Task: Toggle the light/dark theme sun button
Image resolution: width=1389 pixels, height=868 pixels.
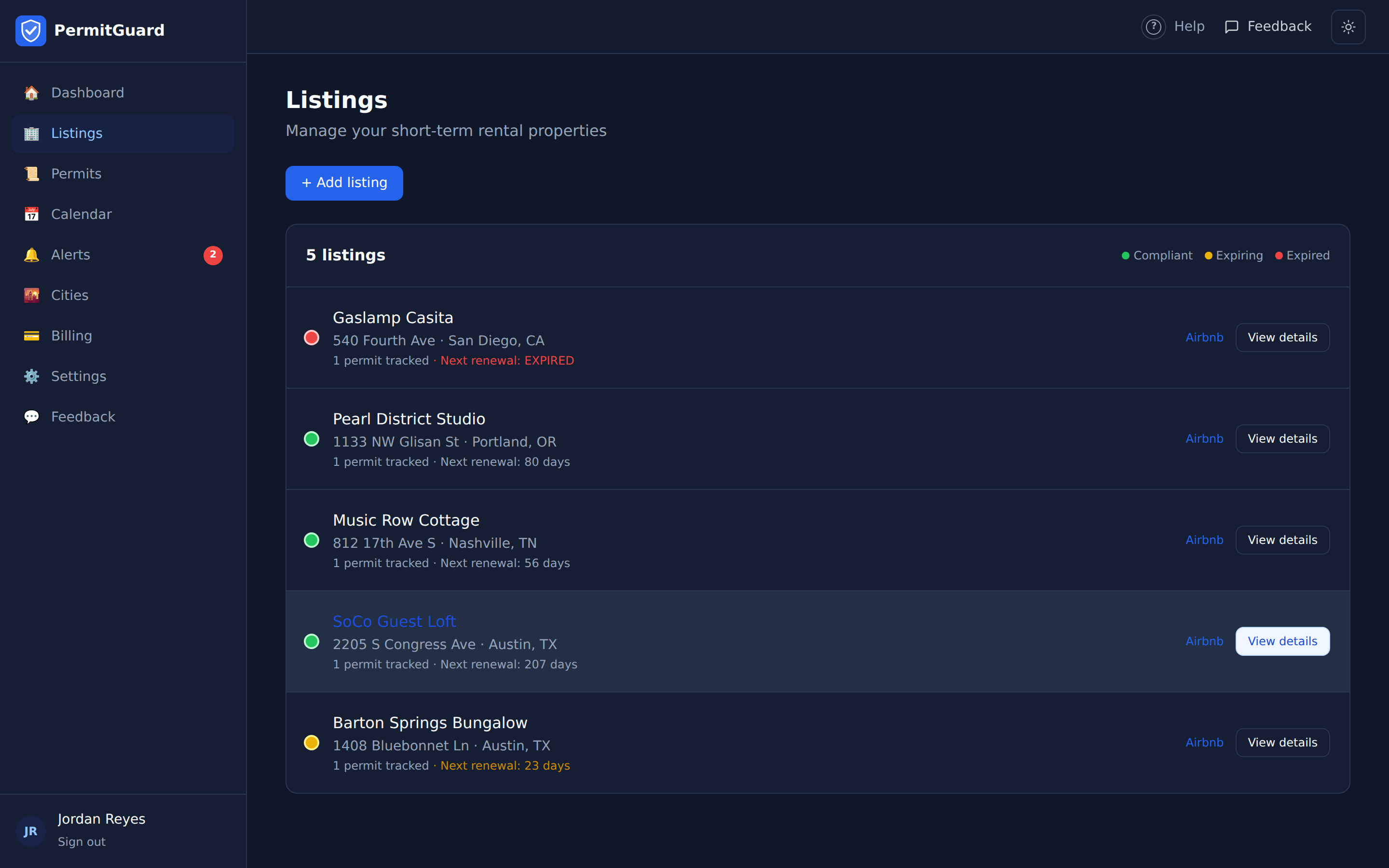Action: [x=1348, y=27]
